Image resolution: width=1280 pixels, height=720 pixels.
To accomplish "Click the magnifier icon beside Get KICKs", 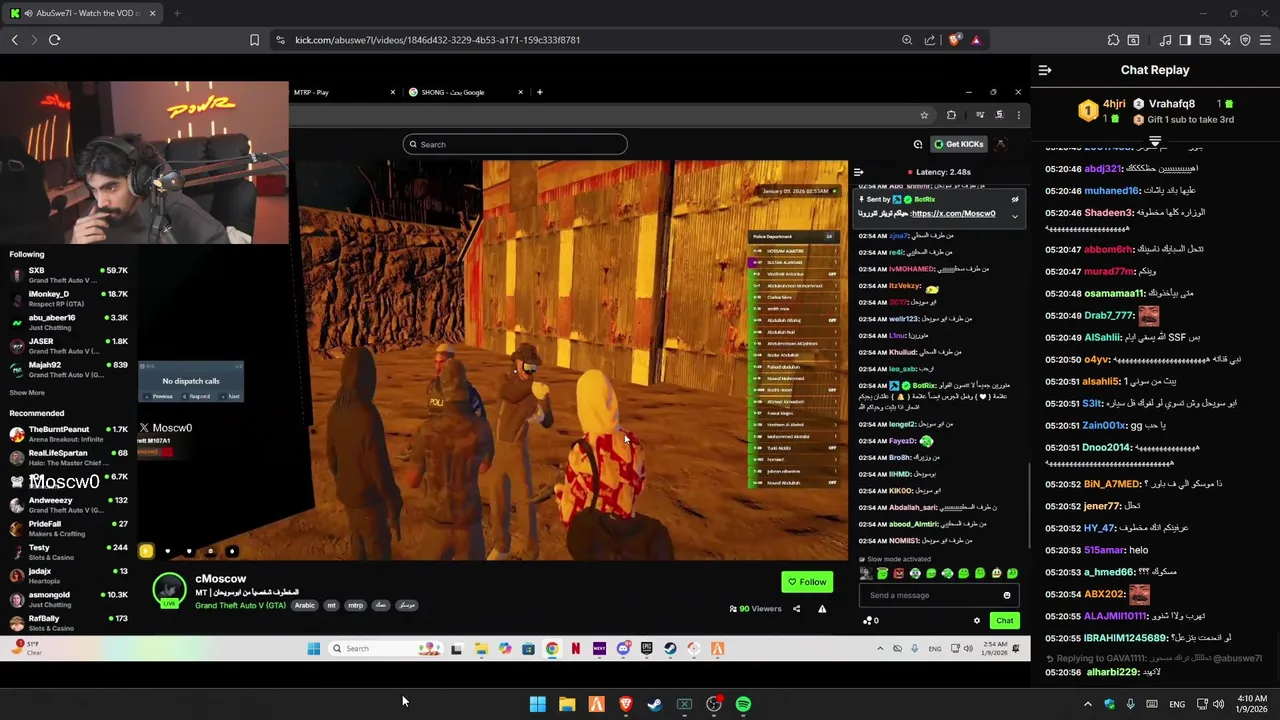I will click(917, 144).
